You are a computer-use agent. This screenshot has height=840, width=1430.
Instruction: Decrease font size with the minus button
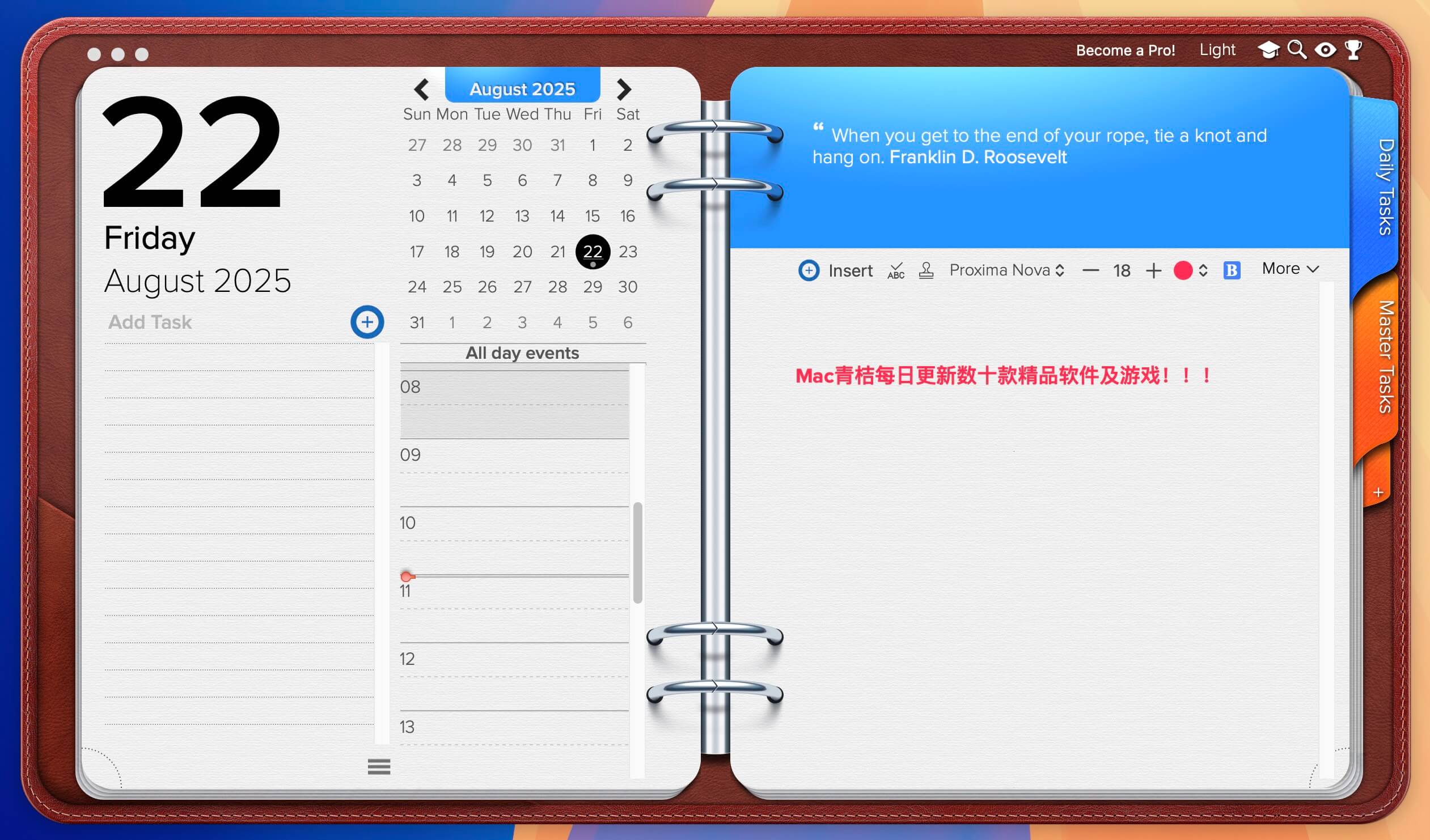[x=1091, y=270]
